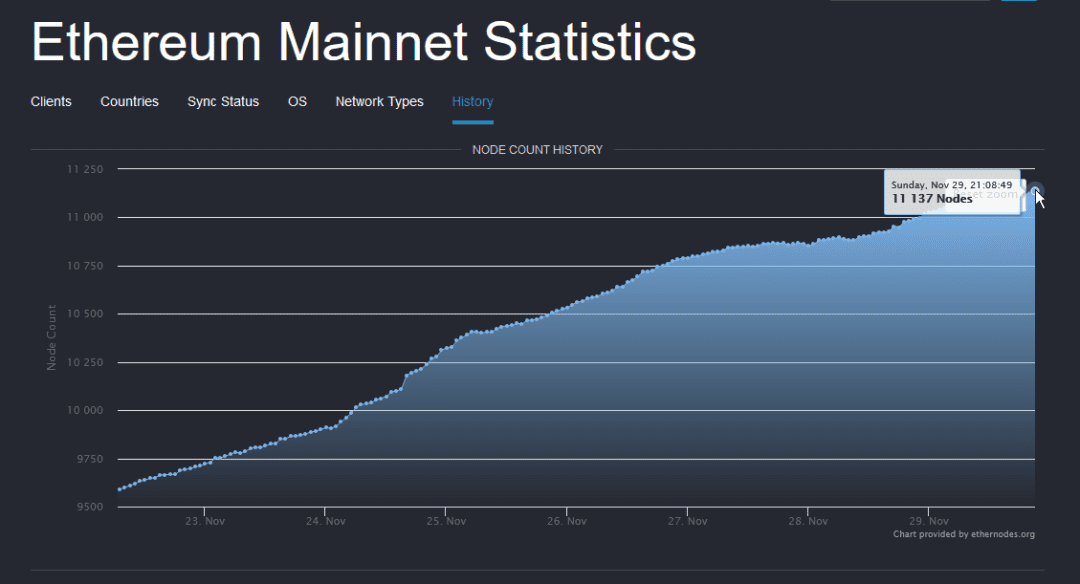This screenshot has width=1080, height=584.
Task: Open the OS tab
Action: (x=297, y=101)
